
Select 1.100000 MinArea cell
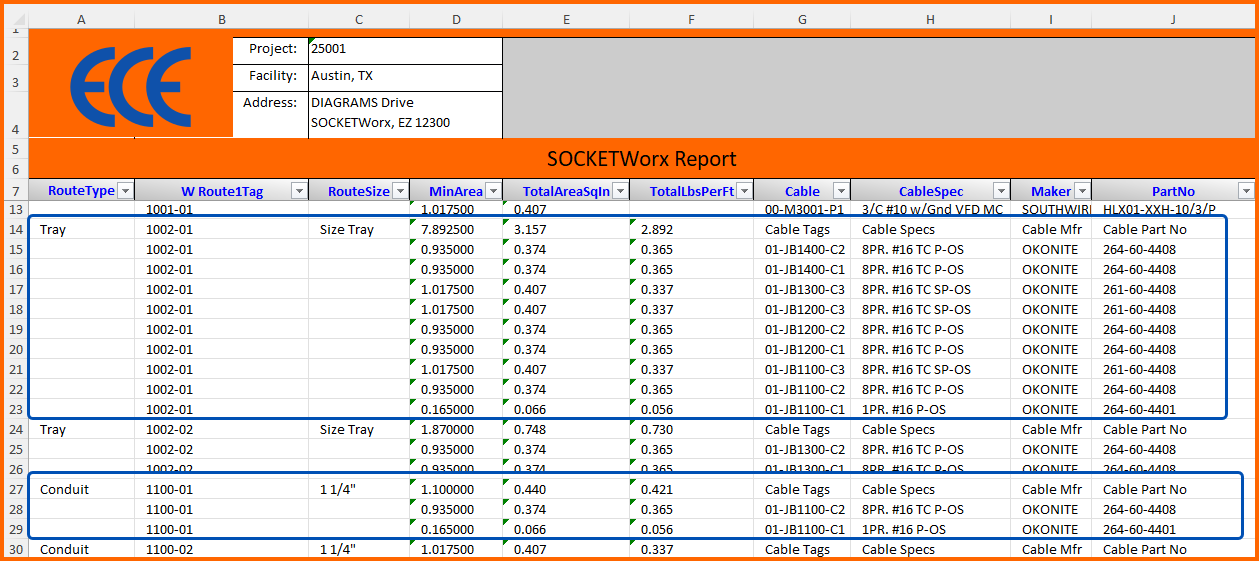(456, 490)
